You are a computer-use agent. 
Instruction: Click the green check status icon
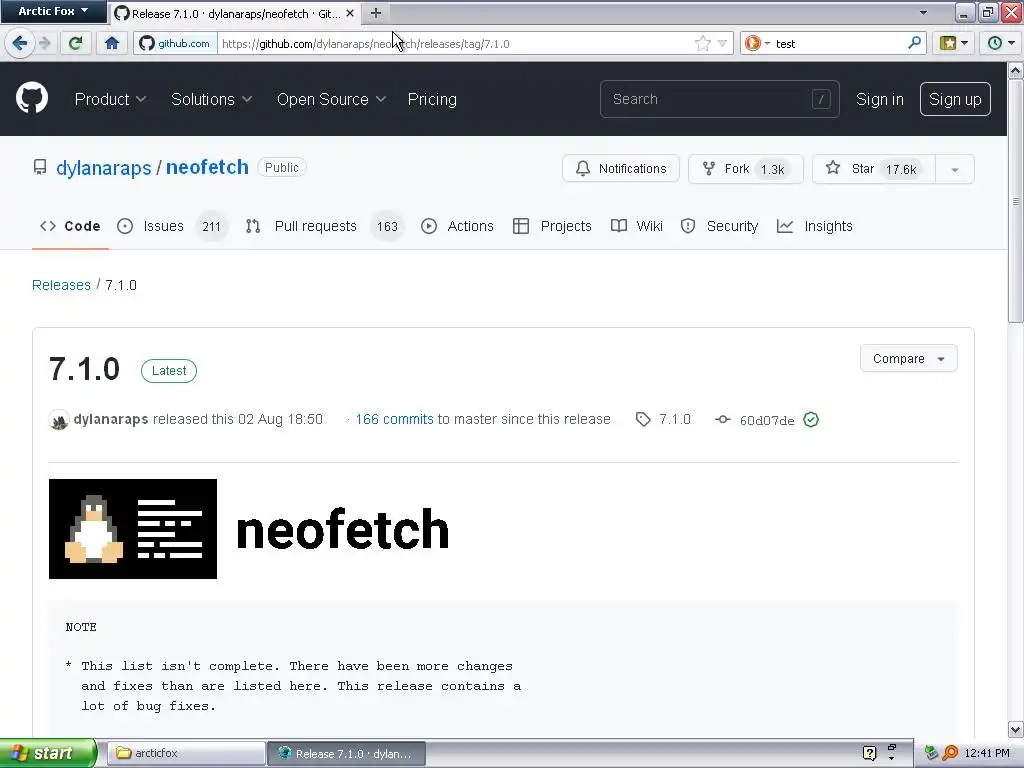pos(810,419)
